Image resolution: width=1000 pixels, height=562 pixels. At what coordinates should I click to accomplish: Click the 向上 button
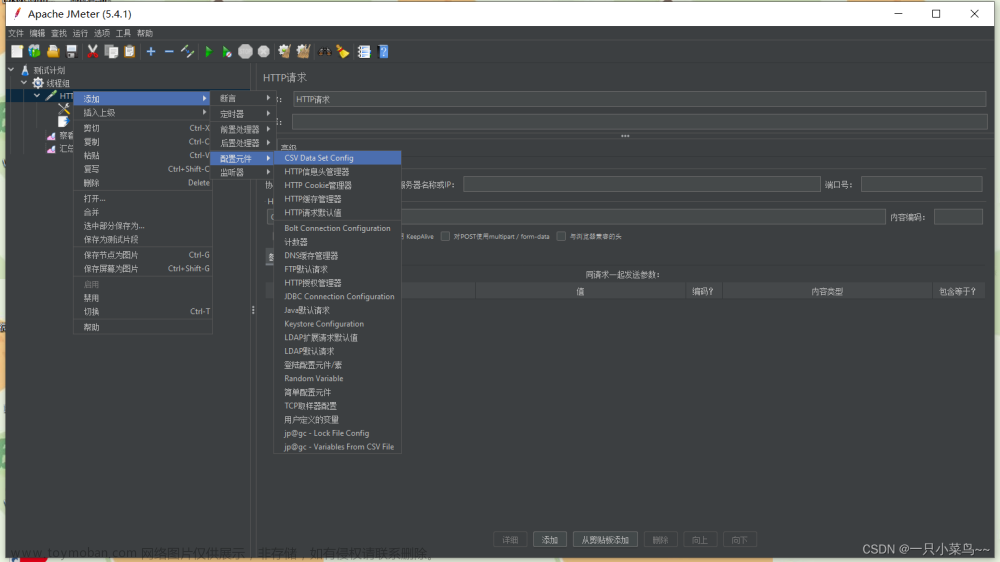tap(700, 540)
